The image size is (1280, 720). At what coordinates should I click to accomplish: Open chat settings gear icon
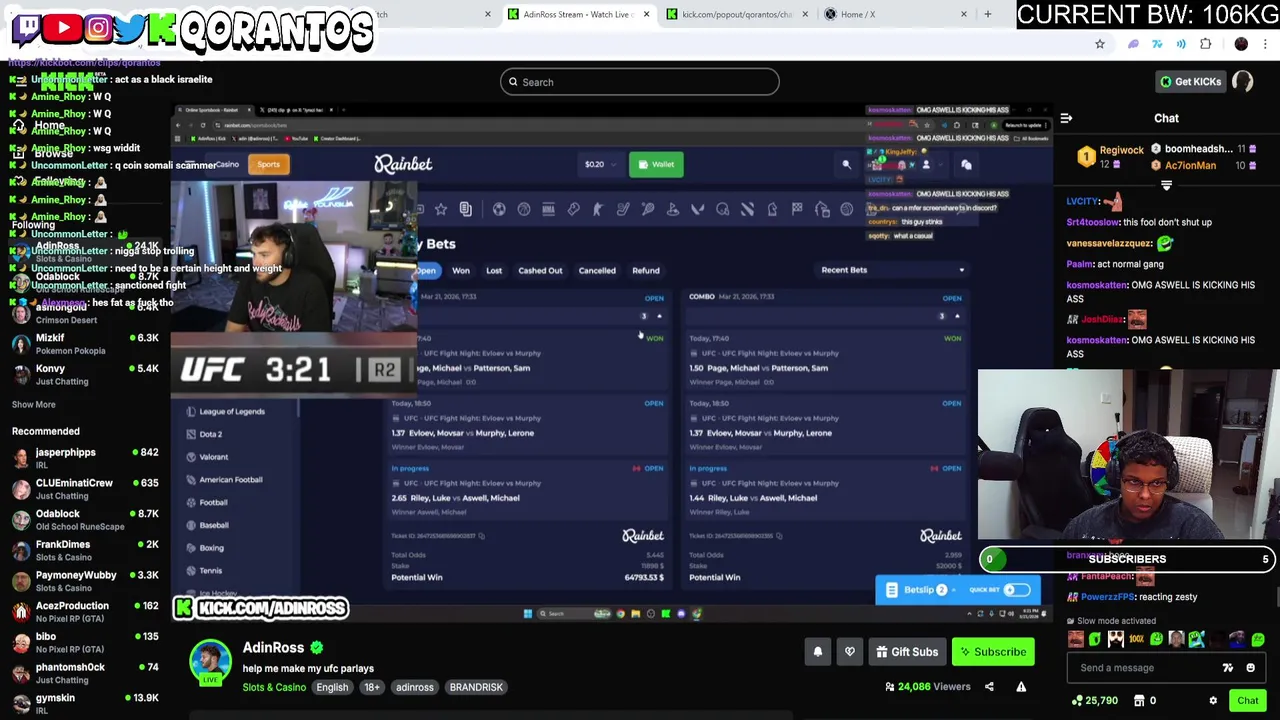1213,701
